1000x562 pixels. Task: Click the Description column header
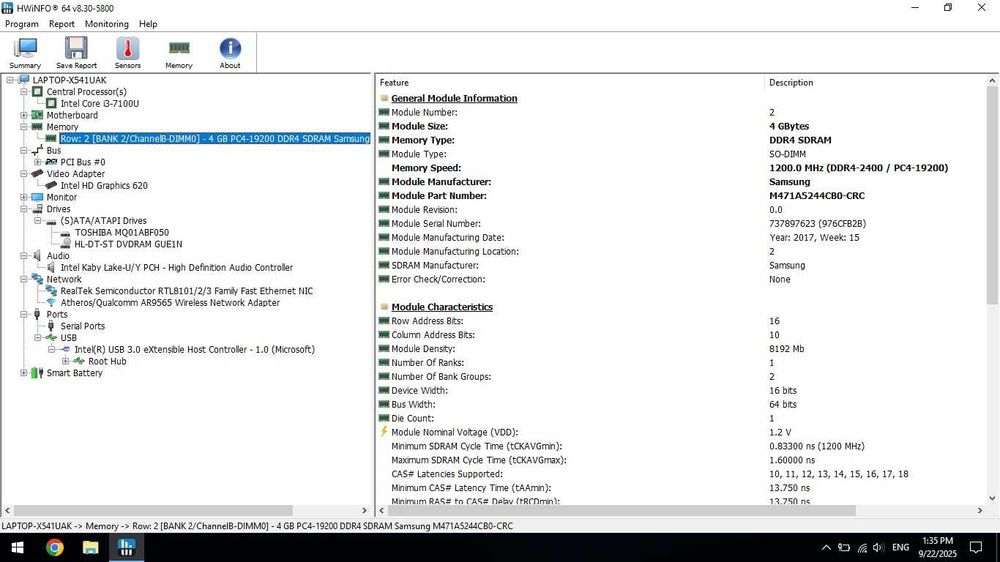[x=791, y=83]
